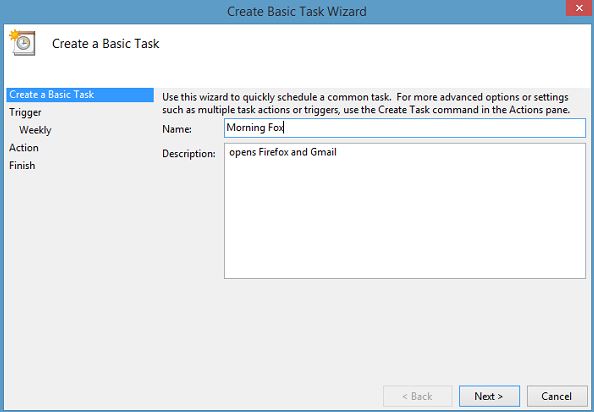Cancel the basic task wizard
This screenshot has height=412, width=594.
click(x=557, y=396)
